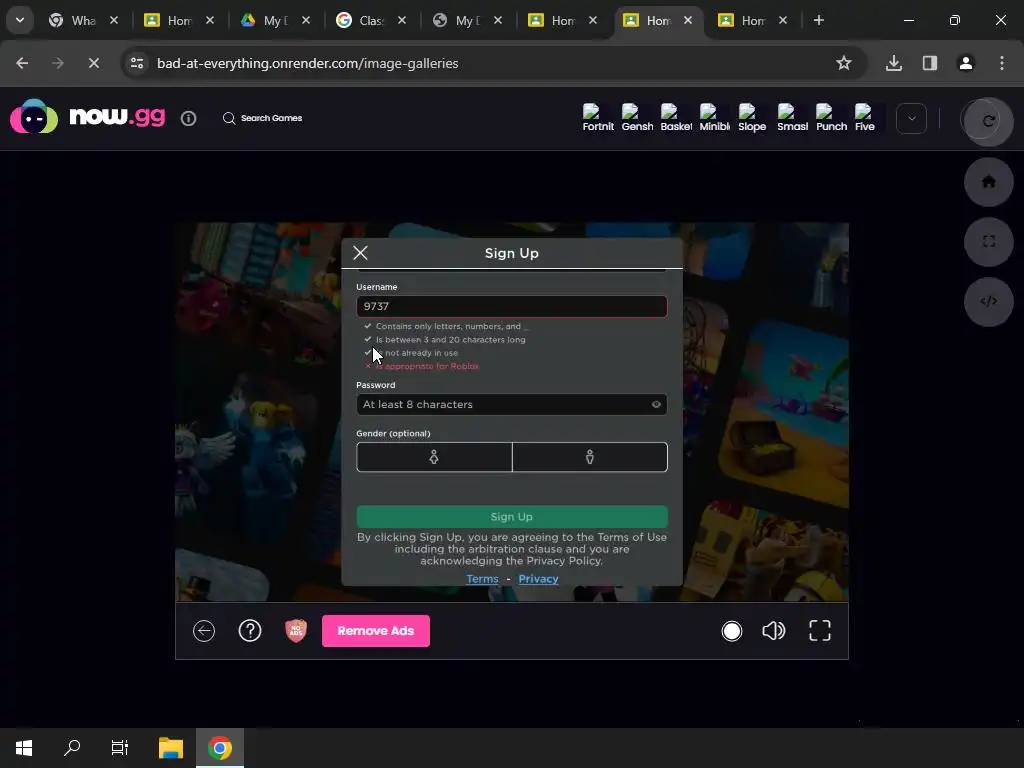Viewport: 1024px width, 768px height.
Task: Switch to the My Drive tab with Drive icon
Action: pos(274,20)
